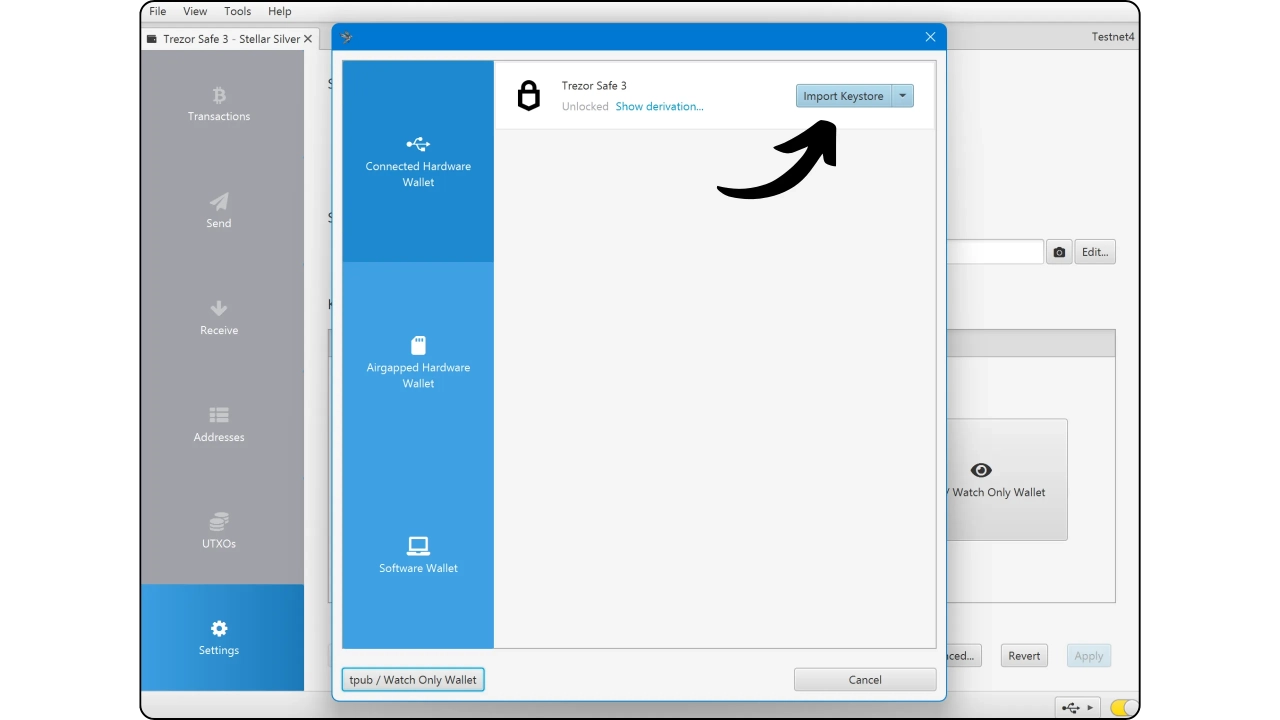The height and width of the screenshot is (720, 1280).
Task: Open the File menu
Action: click(158, 11)
